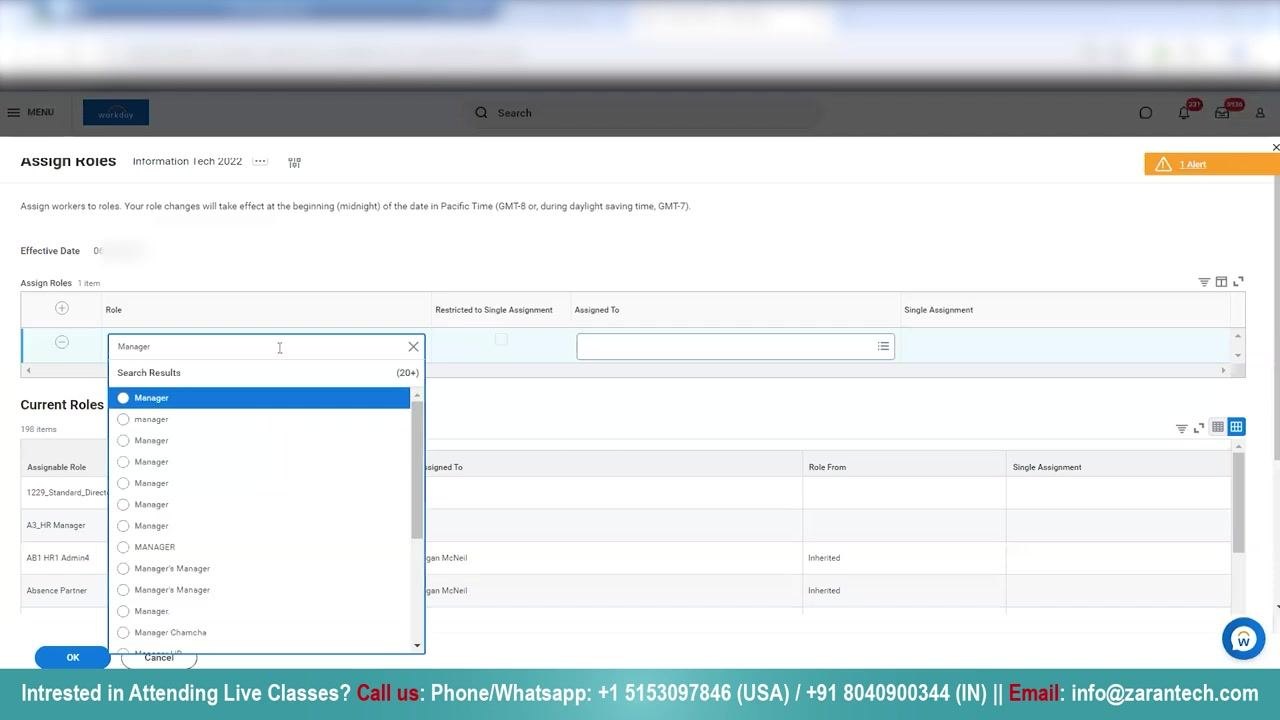1280x720 pixels.
Task: Open column preferences for Assign Roles grid
Action: click(1221, 282)
